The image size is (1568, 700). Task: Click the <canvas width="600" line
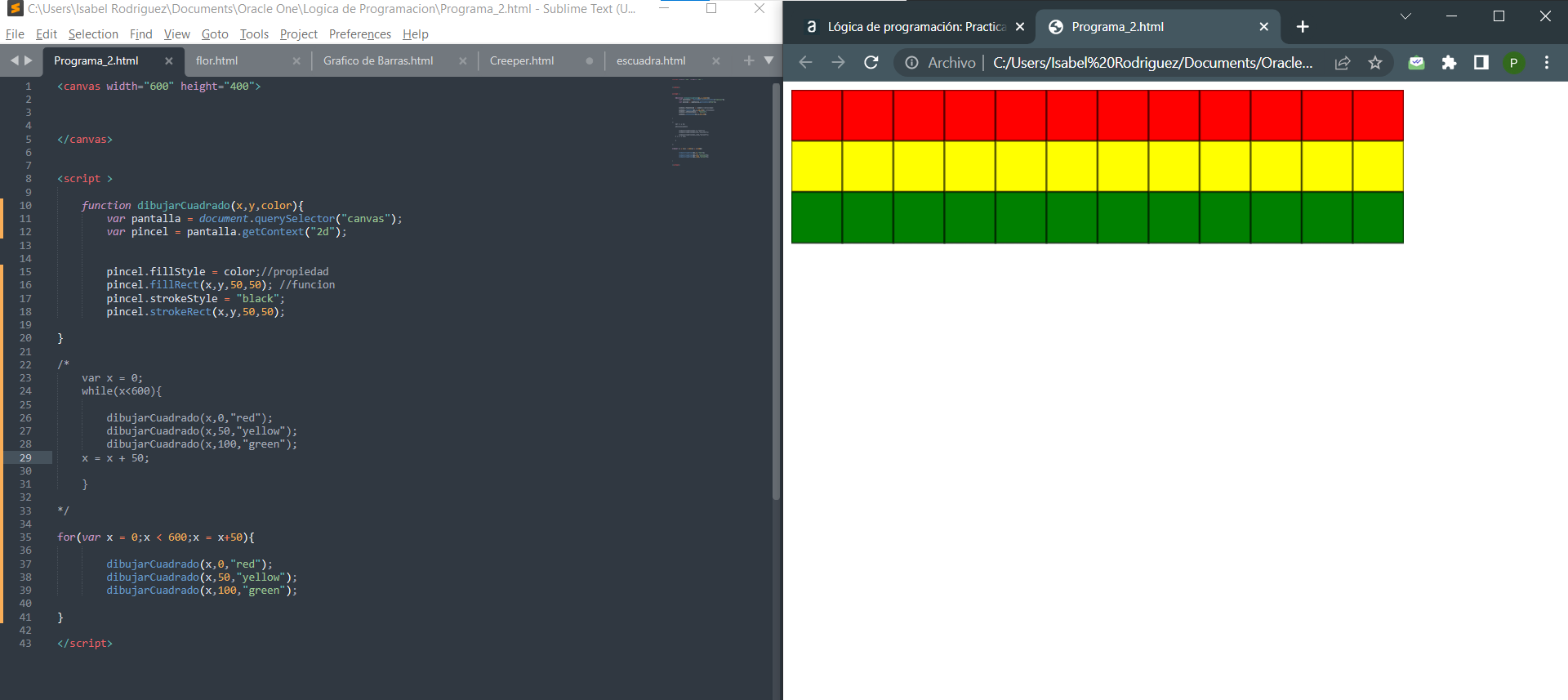[159, 87]
